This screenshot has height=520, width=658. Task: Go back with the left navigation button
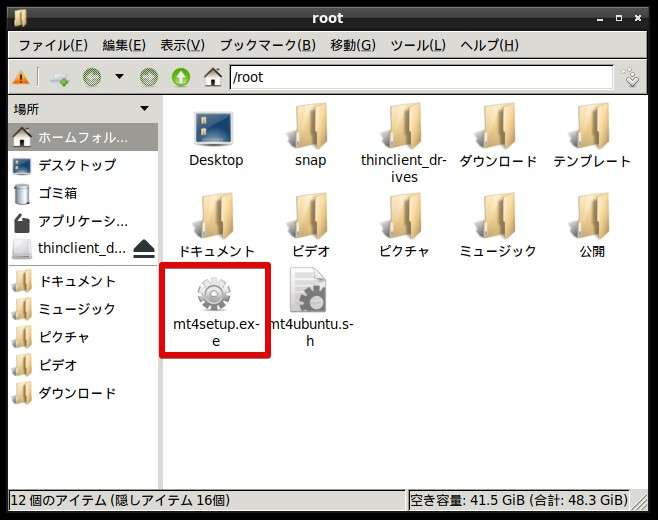point(92,78)
